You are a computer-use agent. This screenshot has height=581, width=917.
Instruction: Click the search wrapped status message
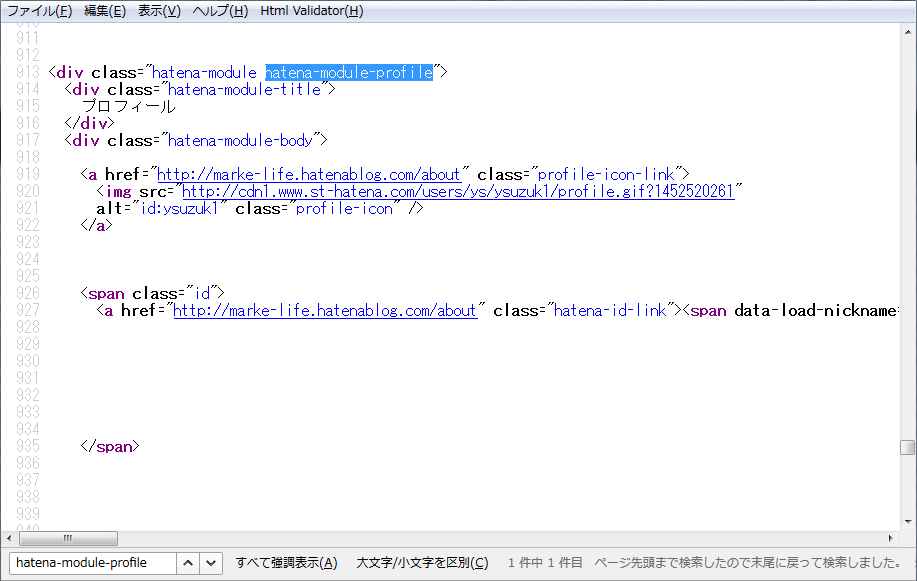[747, 563]
